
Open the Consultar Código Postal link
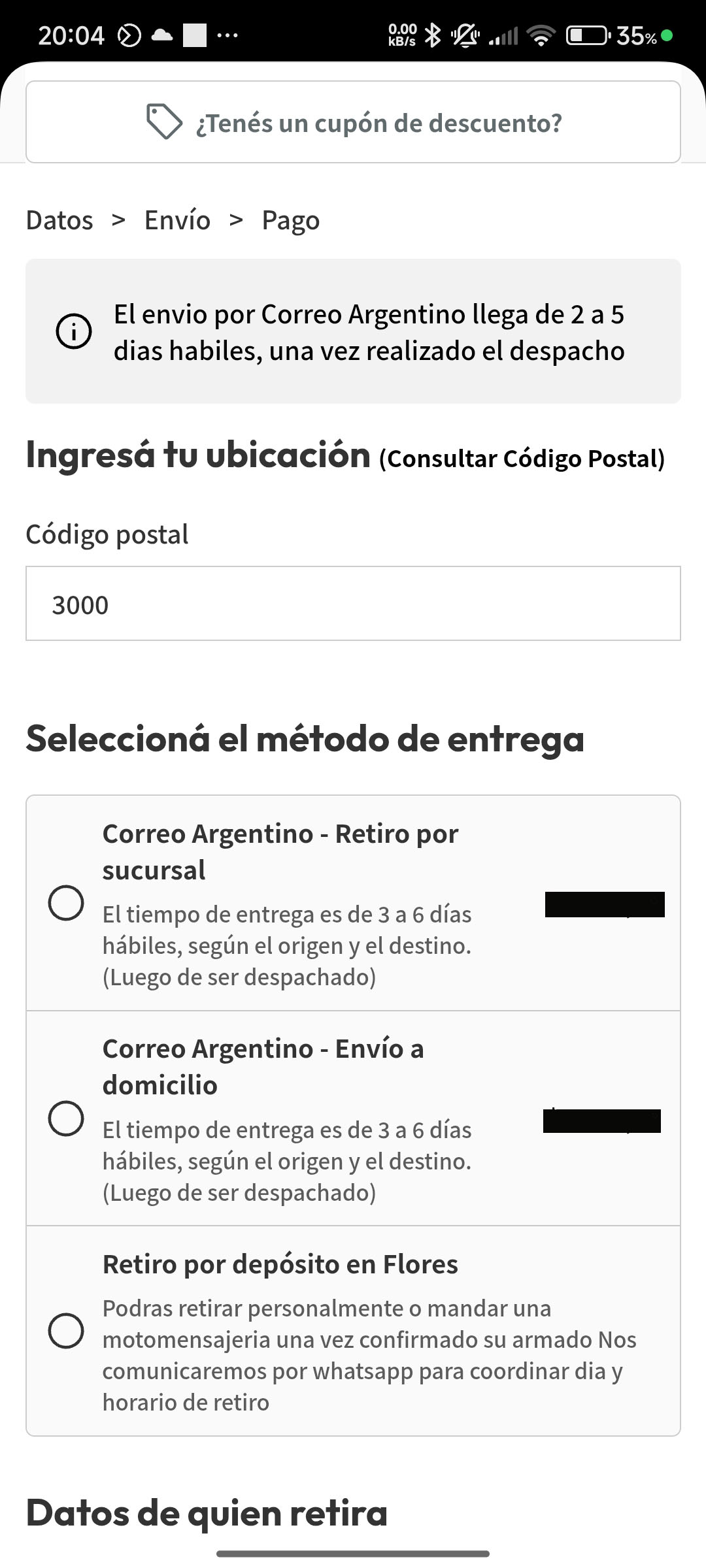click(522, 459)
